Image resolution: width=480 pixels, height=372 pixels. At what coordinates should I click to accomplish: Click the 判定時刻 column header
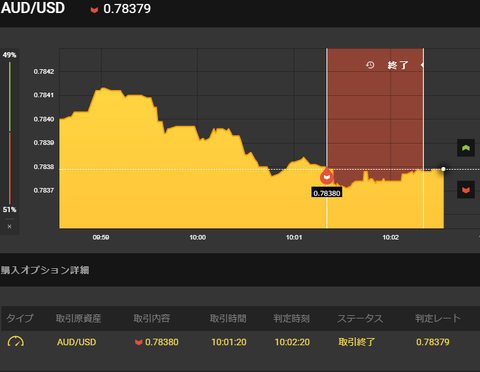point(292,318)
